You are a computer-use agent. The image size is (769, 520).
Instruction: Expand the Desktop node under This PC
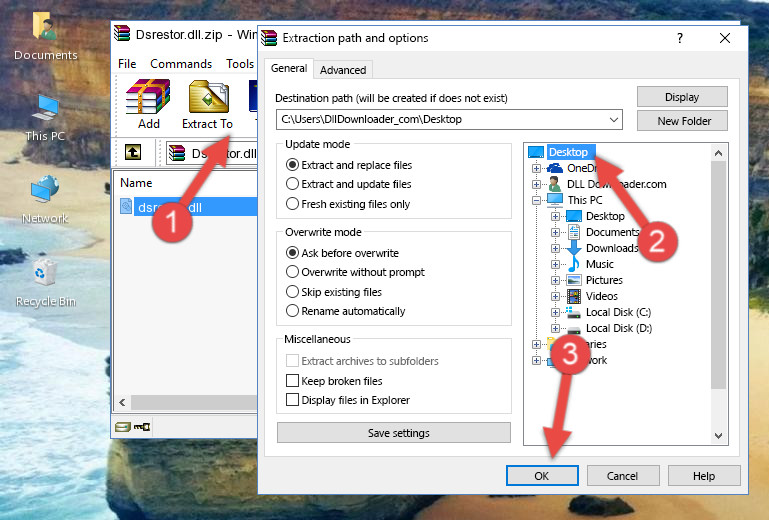[x=555, y=216]
